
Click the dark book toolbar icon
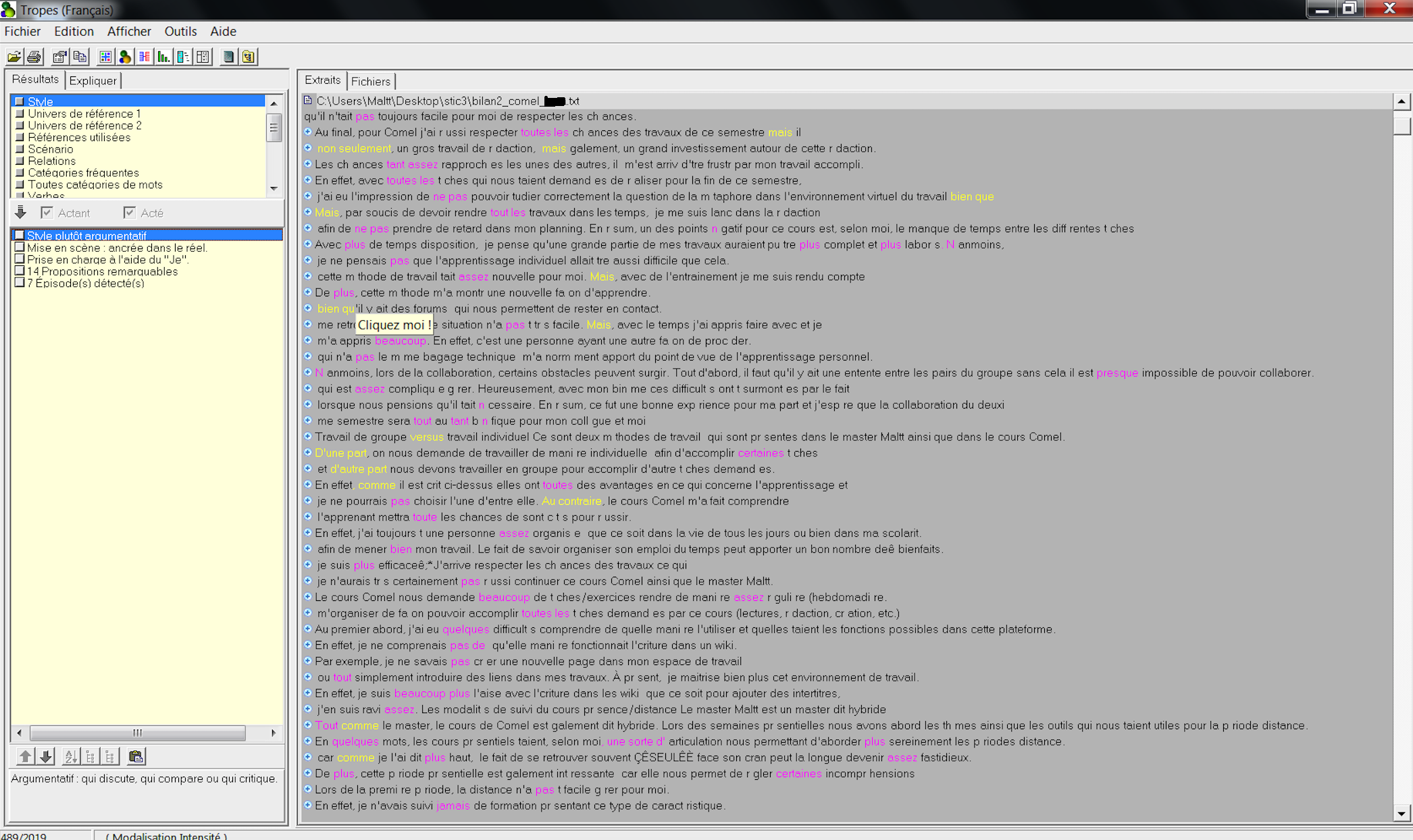point(228,57)
